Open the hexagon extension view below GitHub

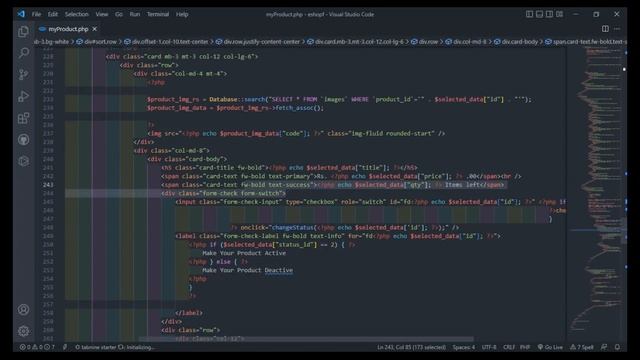[23, 161]
